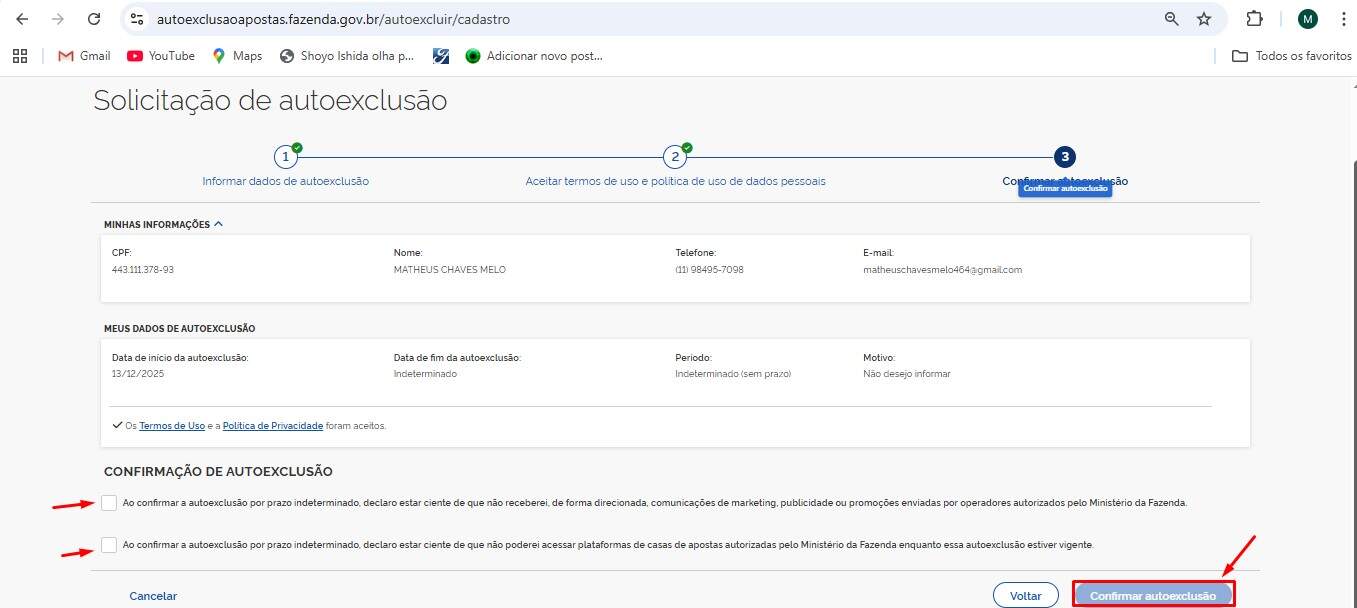Screen dimensions: 1357x608
Task: Reload the autoexclusão page
Action: pyautogui.click(x=94, y=18)
